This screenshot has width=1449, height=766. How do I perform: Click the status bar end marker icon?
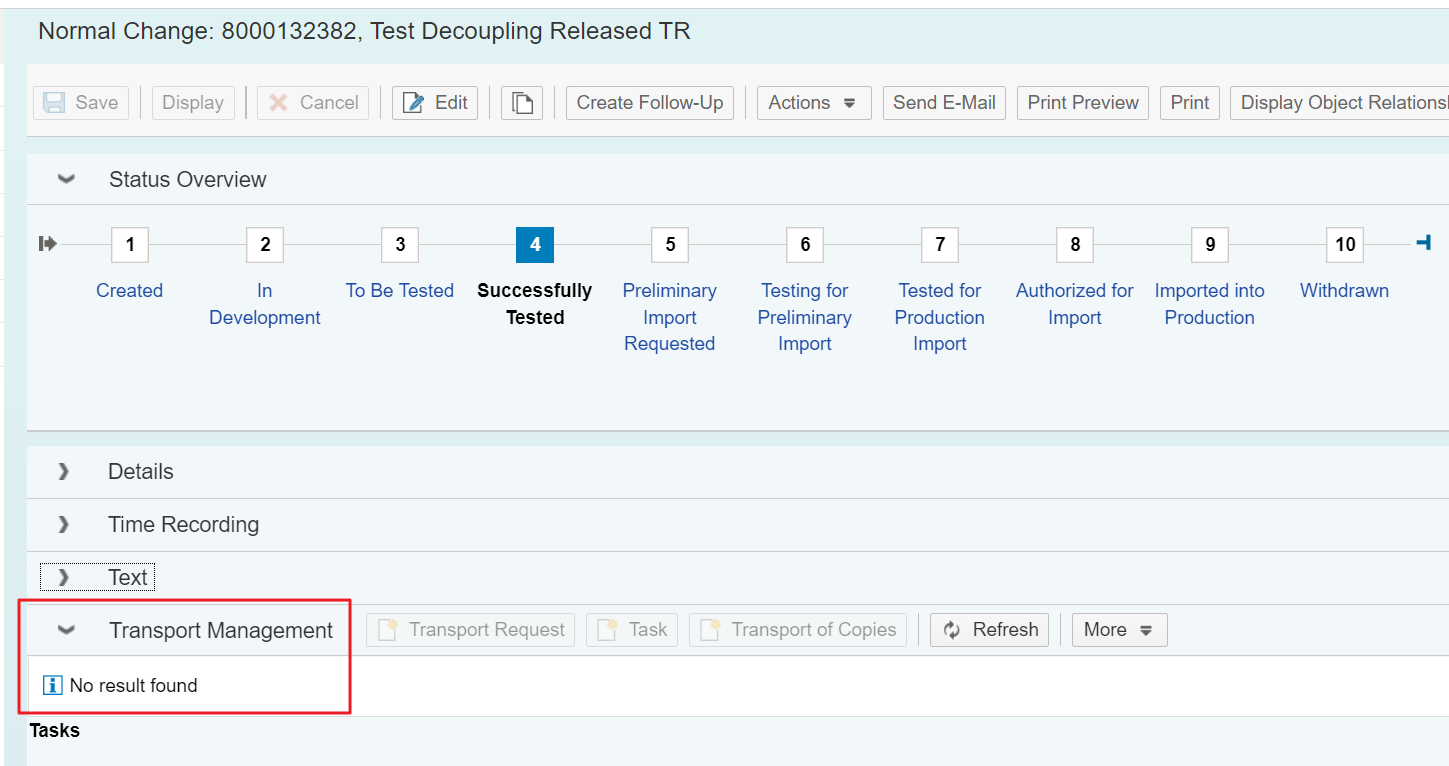coord(1424,243)
